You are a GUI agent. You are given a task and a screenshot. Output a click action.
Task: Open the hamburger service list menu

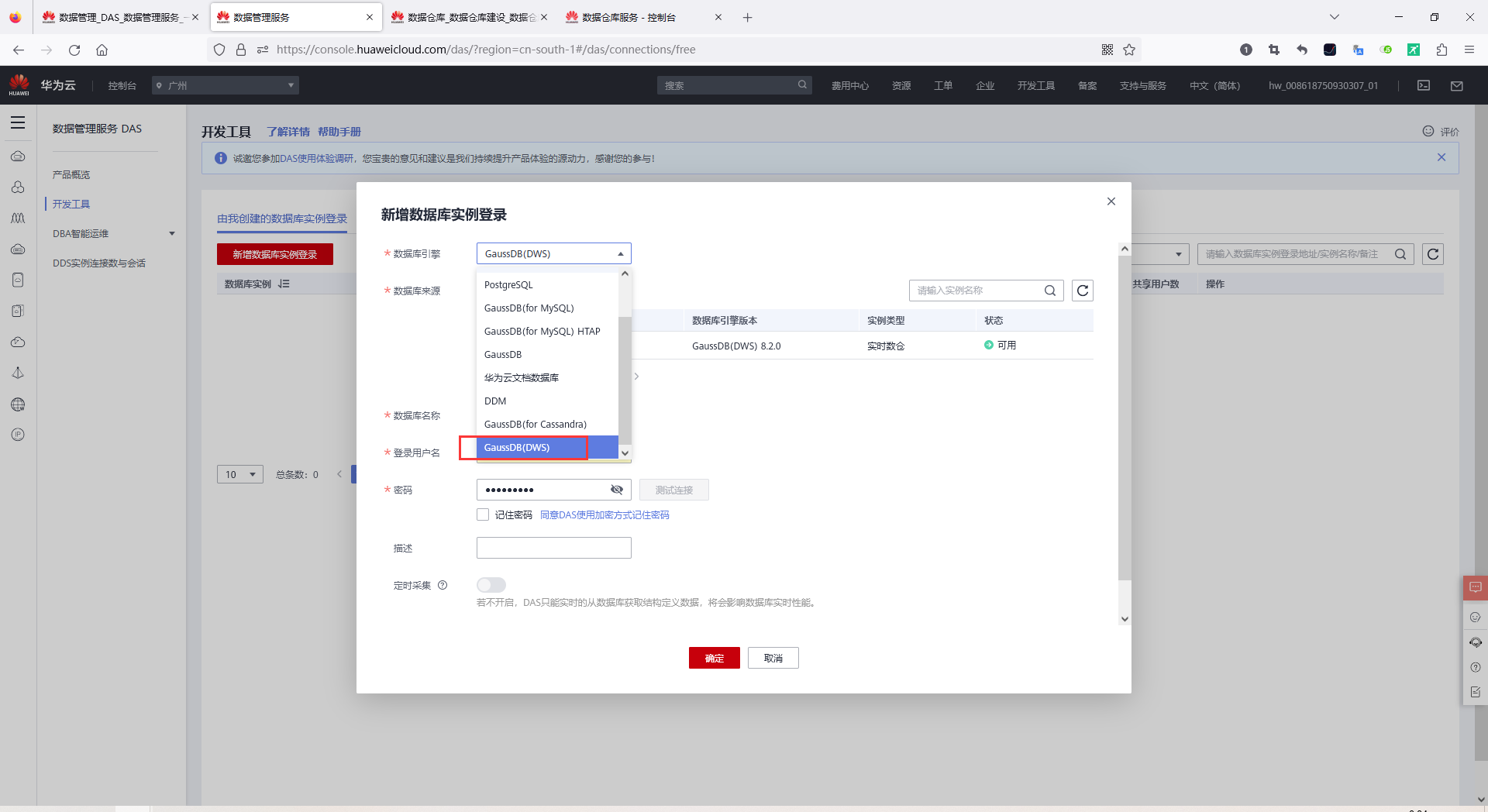[x=18, y=122]
